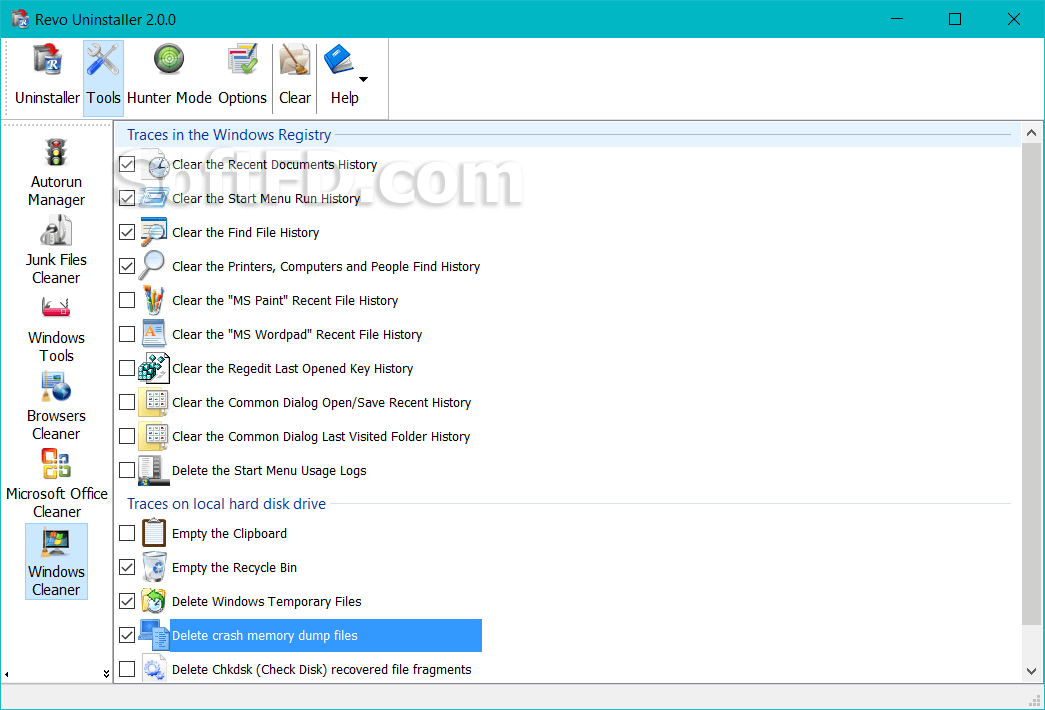Screen dimensions: 1045x710
Task: Expand sidebar overflow double chevron
Action: click(106, 674)
